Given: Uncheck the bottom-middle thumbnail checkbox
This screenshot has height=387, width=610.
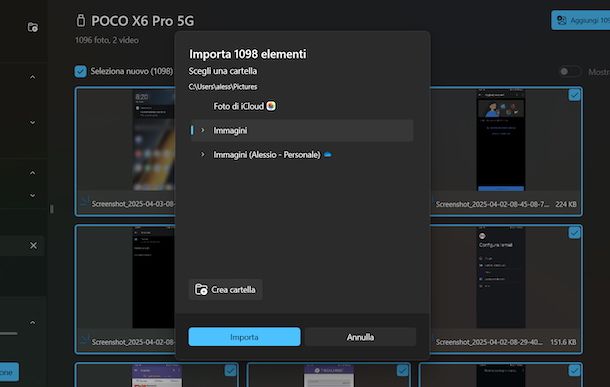Looking at the screenshot, I should [x=402, y=371].
